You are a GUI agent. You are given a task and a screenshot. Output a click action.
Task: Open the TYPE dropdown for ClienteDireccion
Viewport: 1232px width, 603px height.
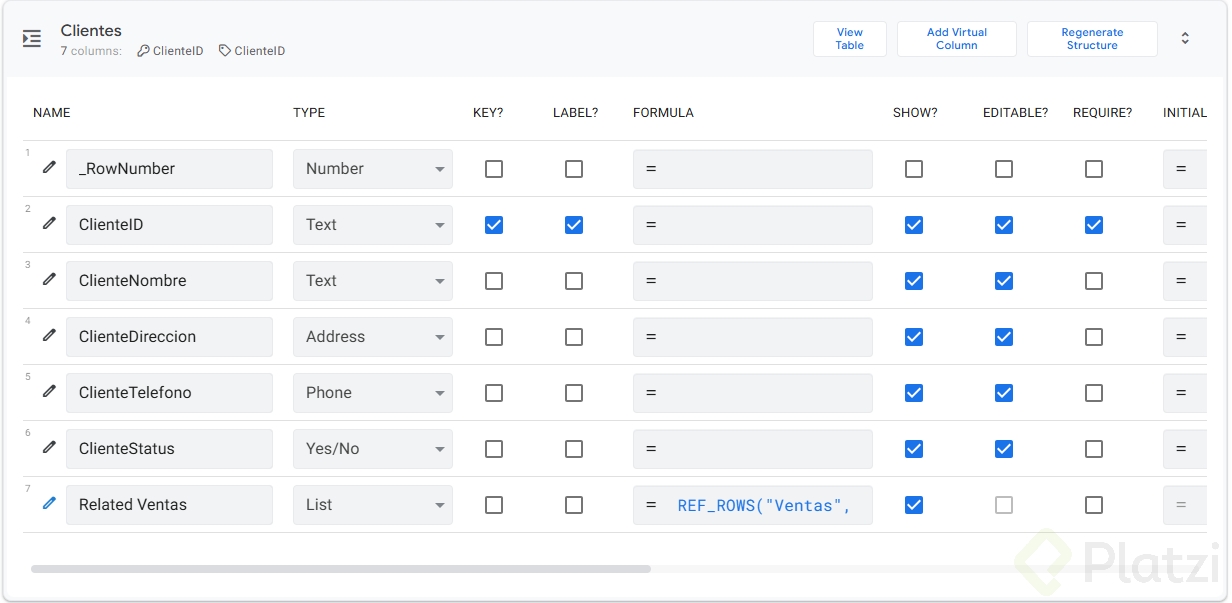click(x=372, y=337)
